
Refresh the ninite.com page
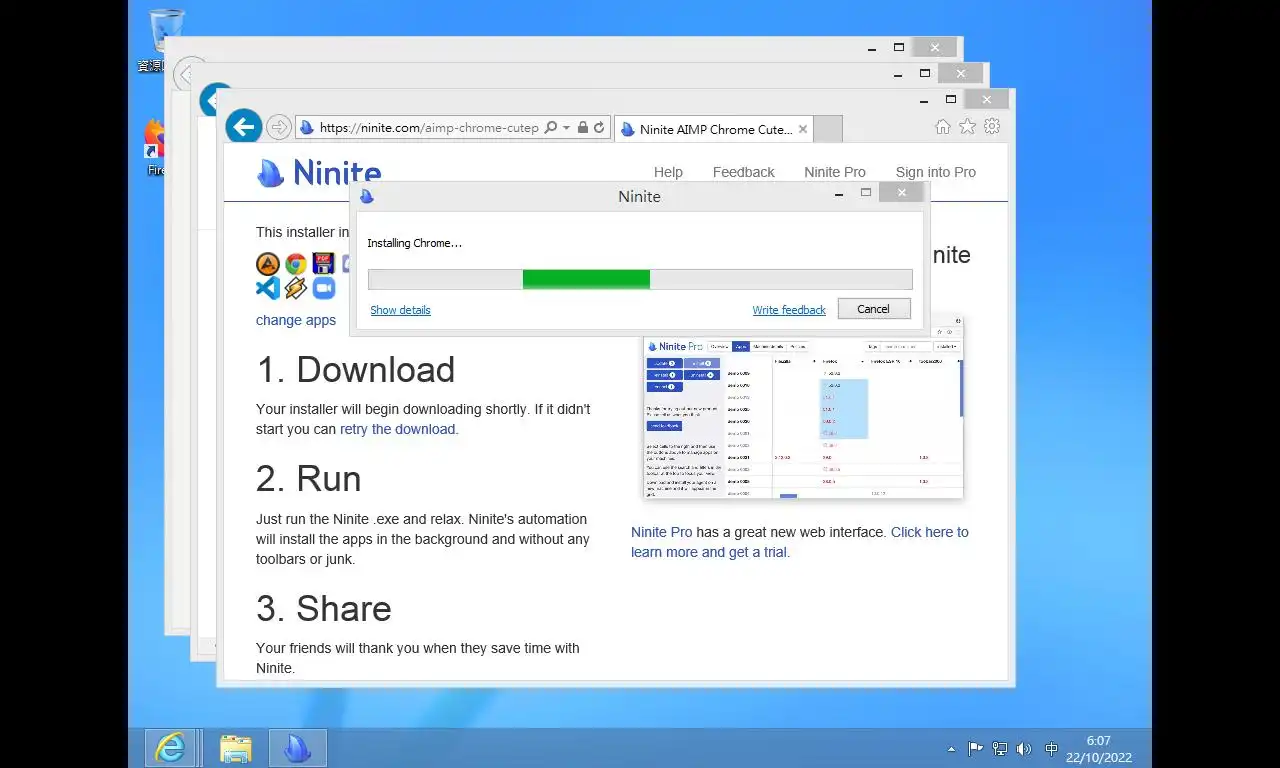tap(599, 128)
